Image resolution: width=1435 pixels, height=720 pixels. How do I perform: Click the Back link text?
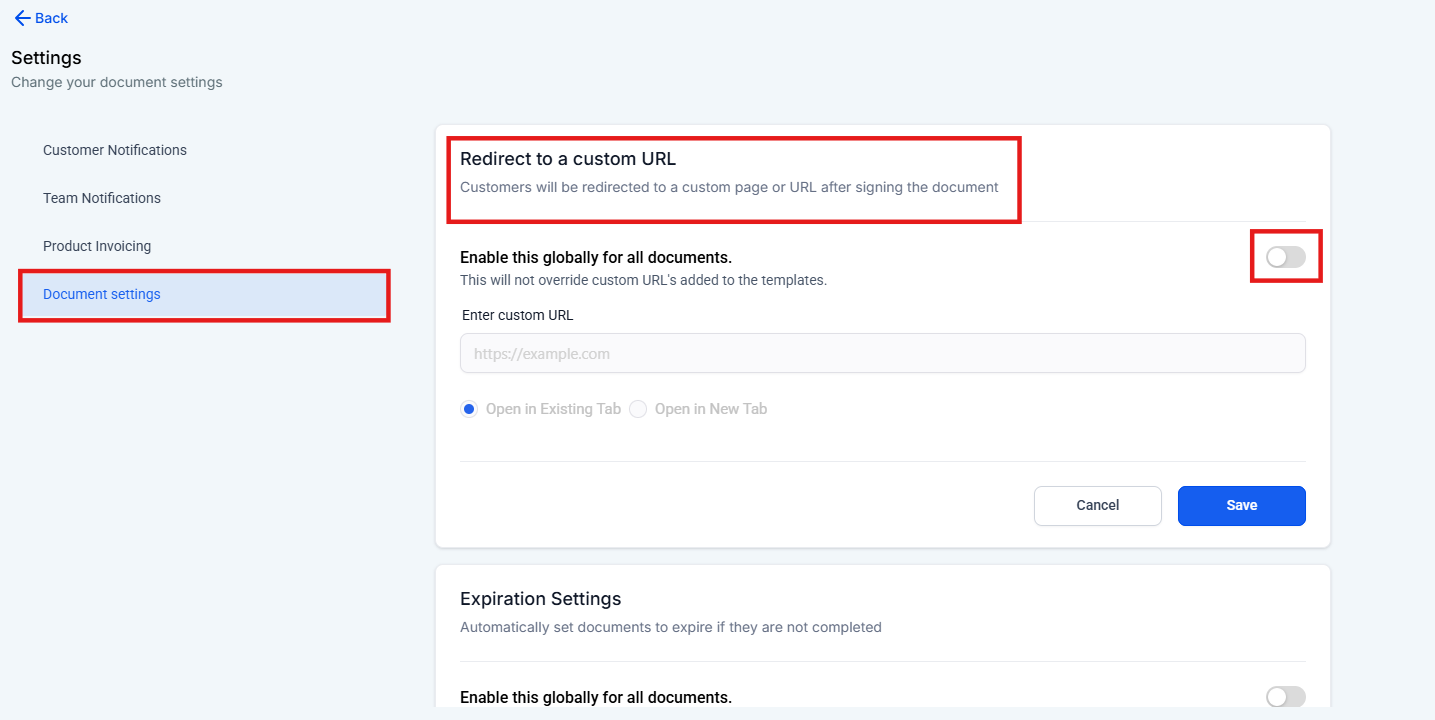52,18
